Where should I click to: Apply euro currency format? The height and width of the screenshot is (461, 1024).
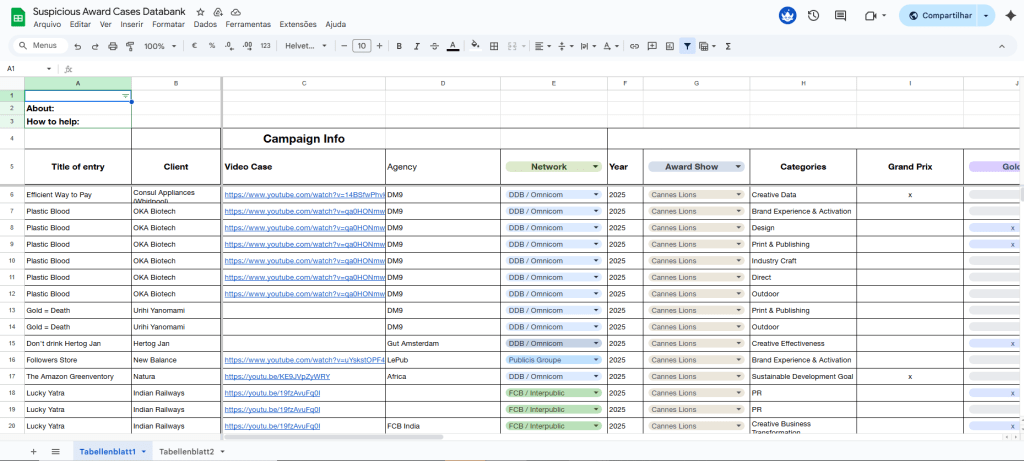(x=194, y=46)
